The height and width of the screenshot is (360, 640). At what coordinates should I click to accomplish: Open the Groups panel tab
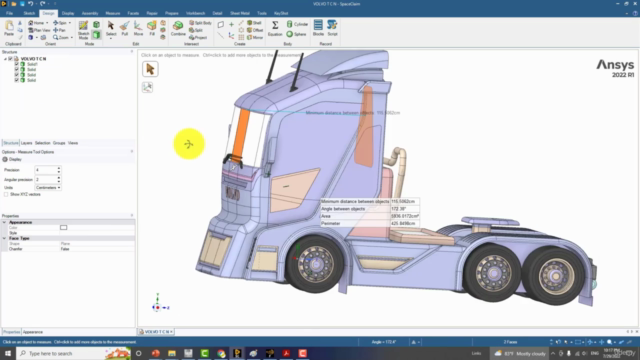click(x=59, y=143)
